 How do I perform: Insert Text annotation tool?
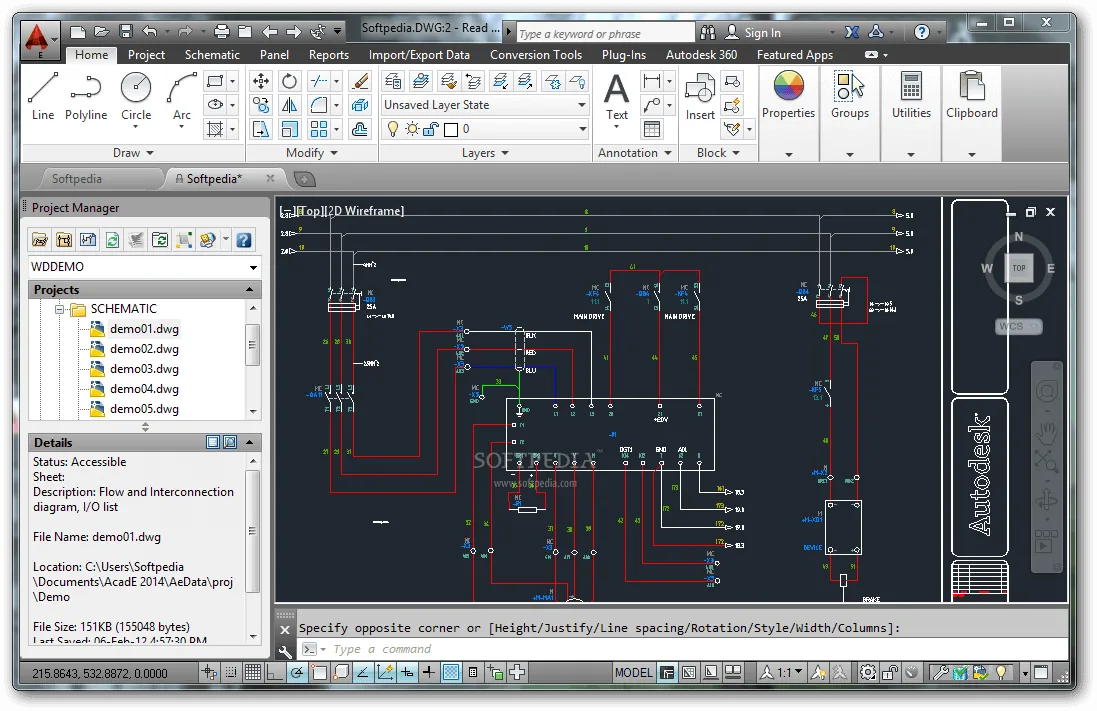[616, 98]
